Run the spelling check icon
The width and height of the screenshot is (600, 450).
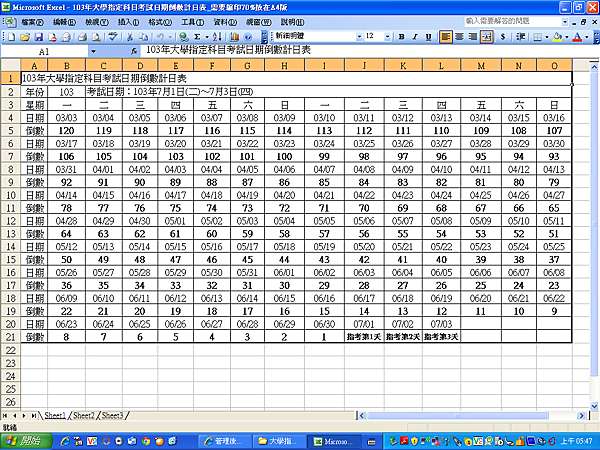click(x=112, y=37)
